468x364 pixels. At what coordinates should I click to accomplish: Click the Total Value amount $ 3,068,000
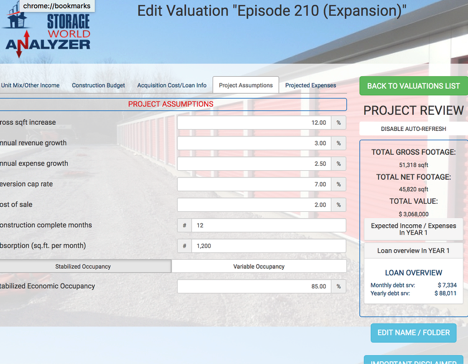click(x=413, y=214)
